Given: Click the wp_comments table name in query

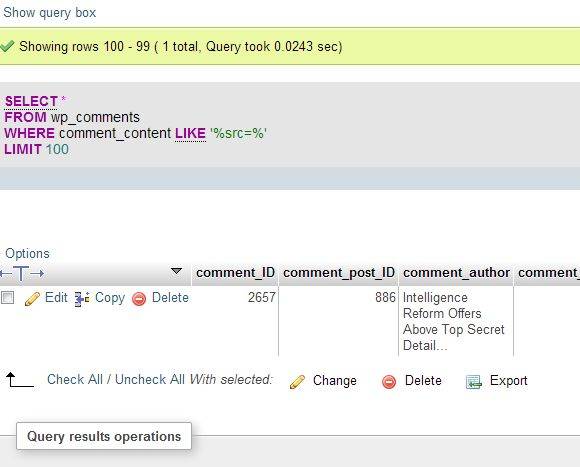Looking at the screenshot, I should 95,117.
